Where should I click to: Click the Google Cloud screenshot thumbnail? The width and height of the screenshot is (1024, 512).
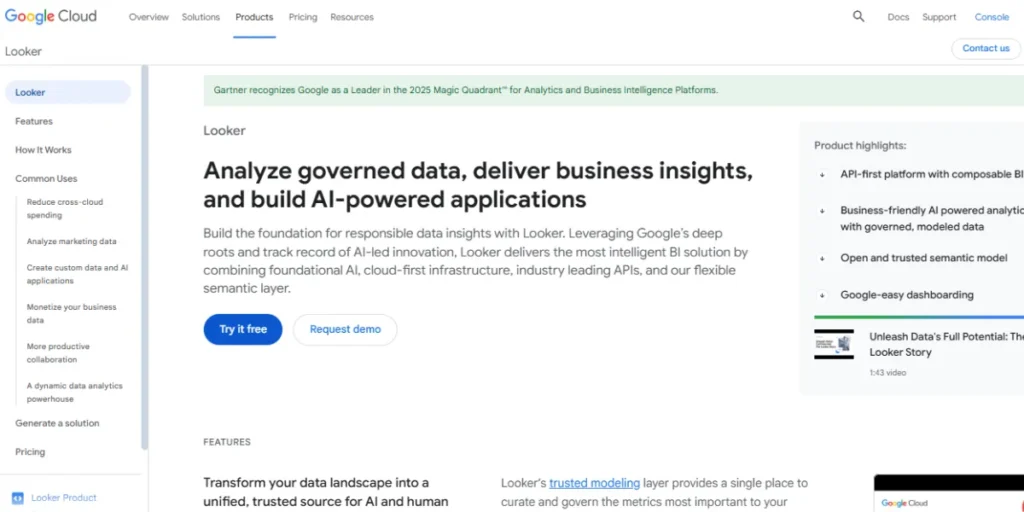(949, 493)
